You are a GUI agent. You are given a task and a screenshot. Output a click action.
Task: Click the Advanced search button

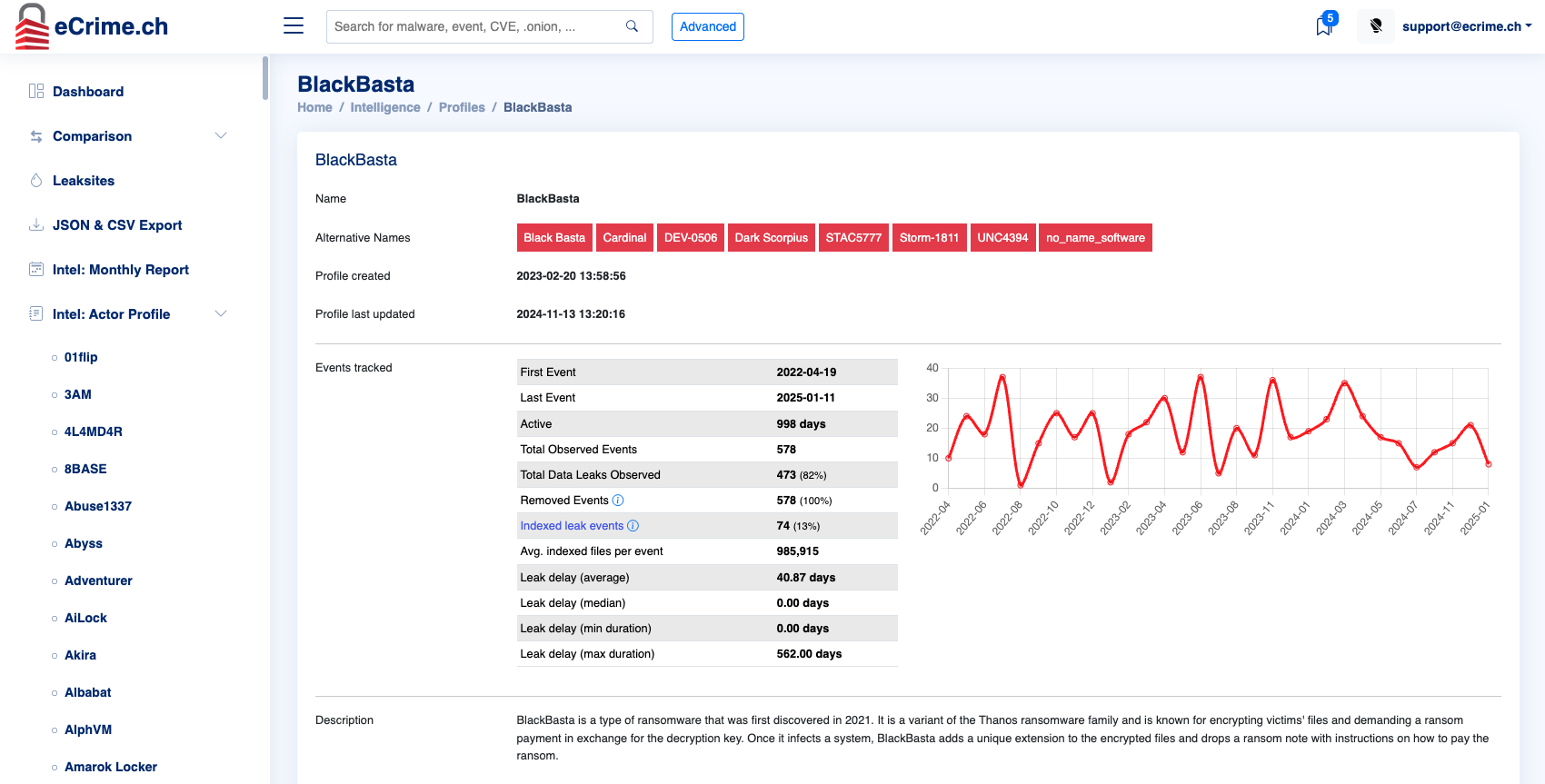tap(707, 26)
